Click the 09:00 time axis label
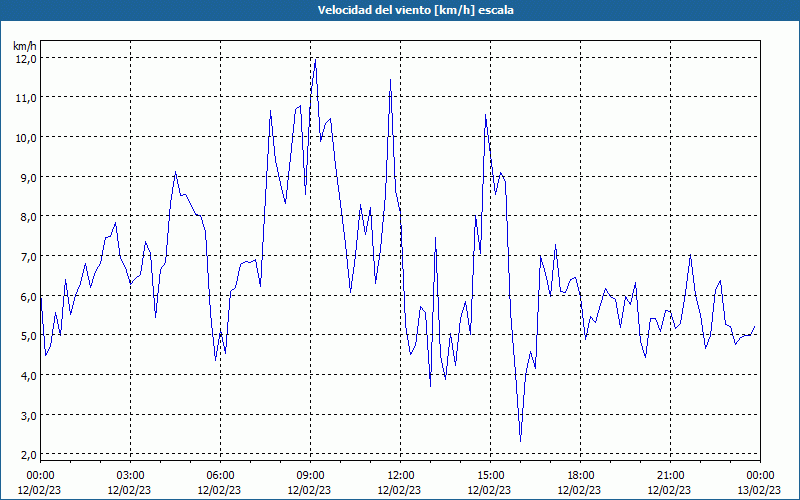This screenshot has width=800, height=500. coord(310,476)
